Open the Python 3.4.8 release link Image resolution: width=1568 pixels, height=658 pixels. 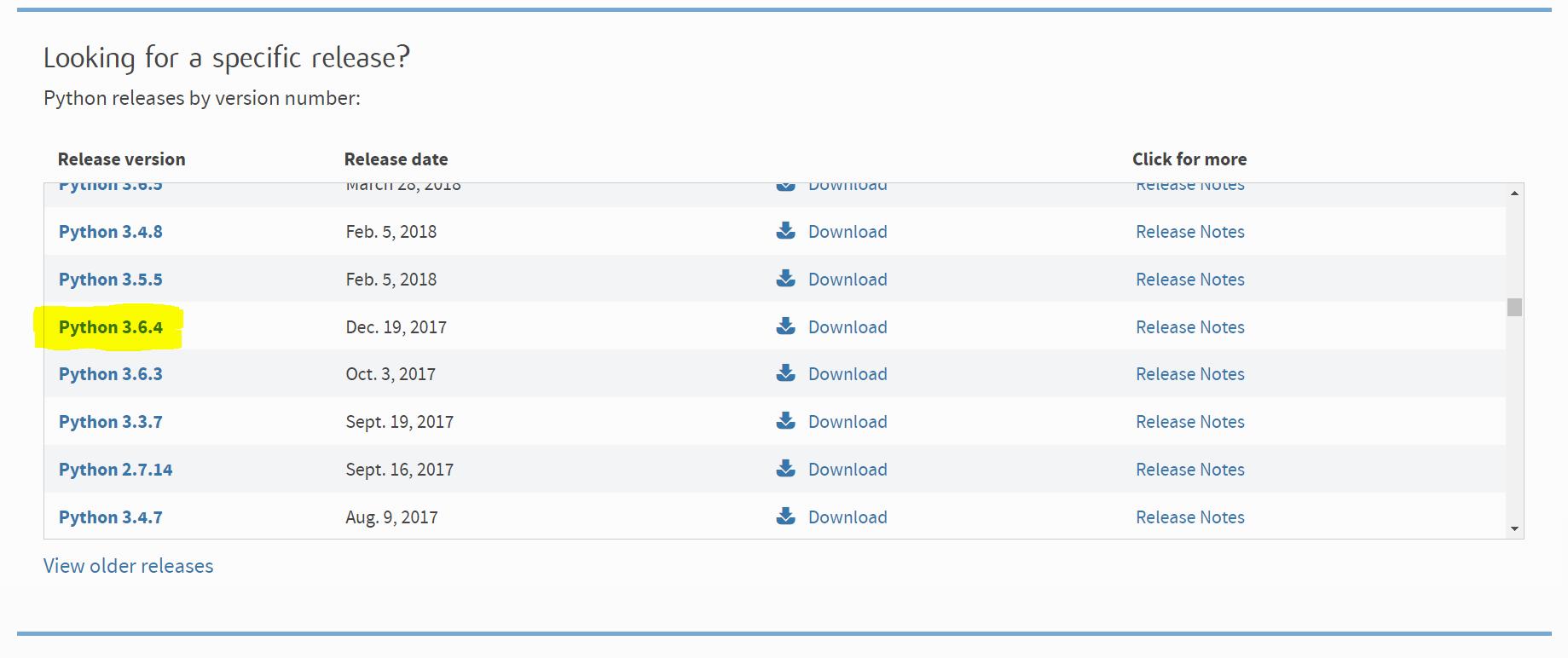pyautogui.click(x=111, y=232)
